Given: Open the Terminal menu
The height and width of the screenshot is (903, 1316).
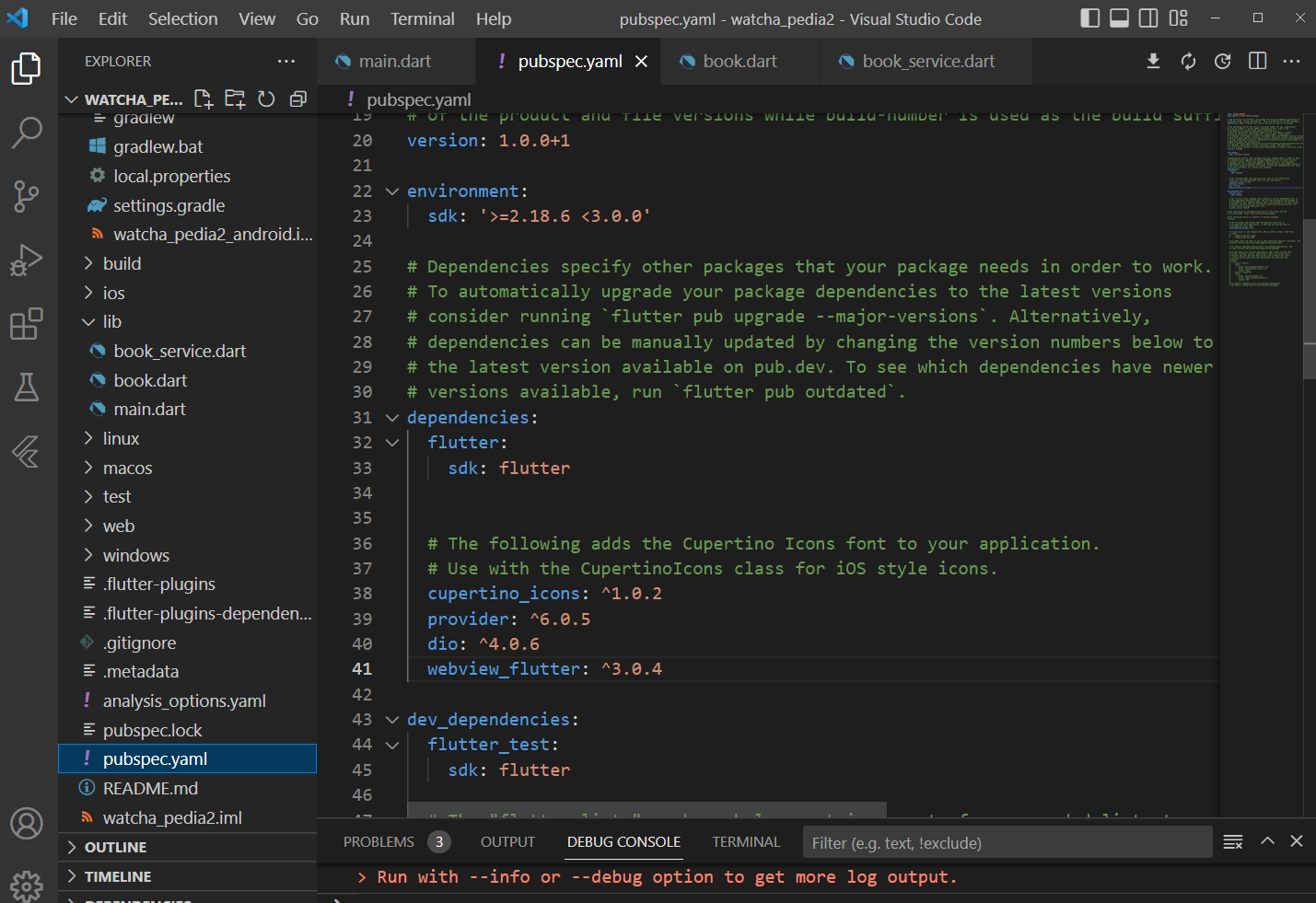Looking at the screenshot, I should [x=423, y=18].
